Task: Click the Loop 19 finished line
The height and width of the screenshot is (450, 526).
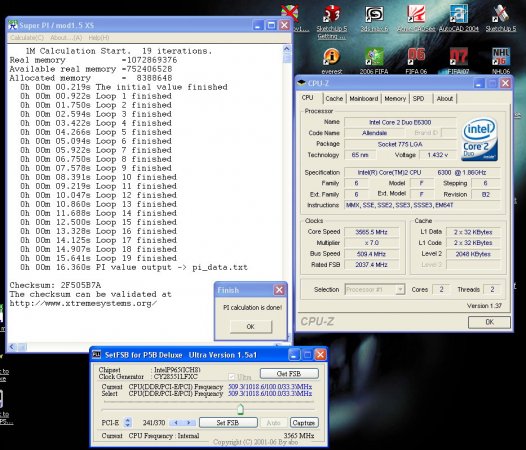Action: pos(98,258)
